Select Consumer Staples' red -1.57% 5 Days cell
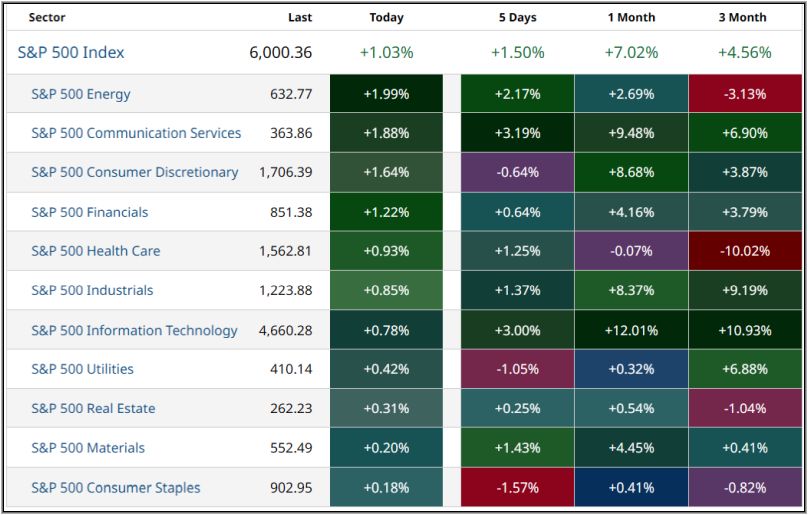 [x=516, y=488]
